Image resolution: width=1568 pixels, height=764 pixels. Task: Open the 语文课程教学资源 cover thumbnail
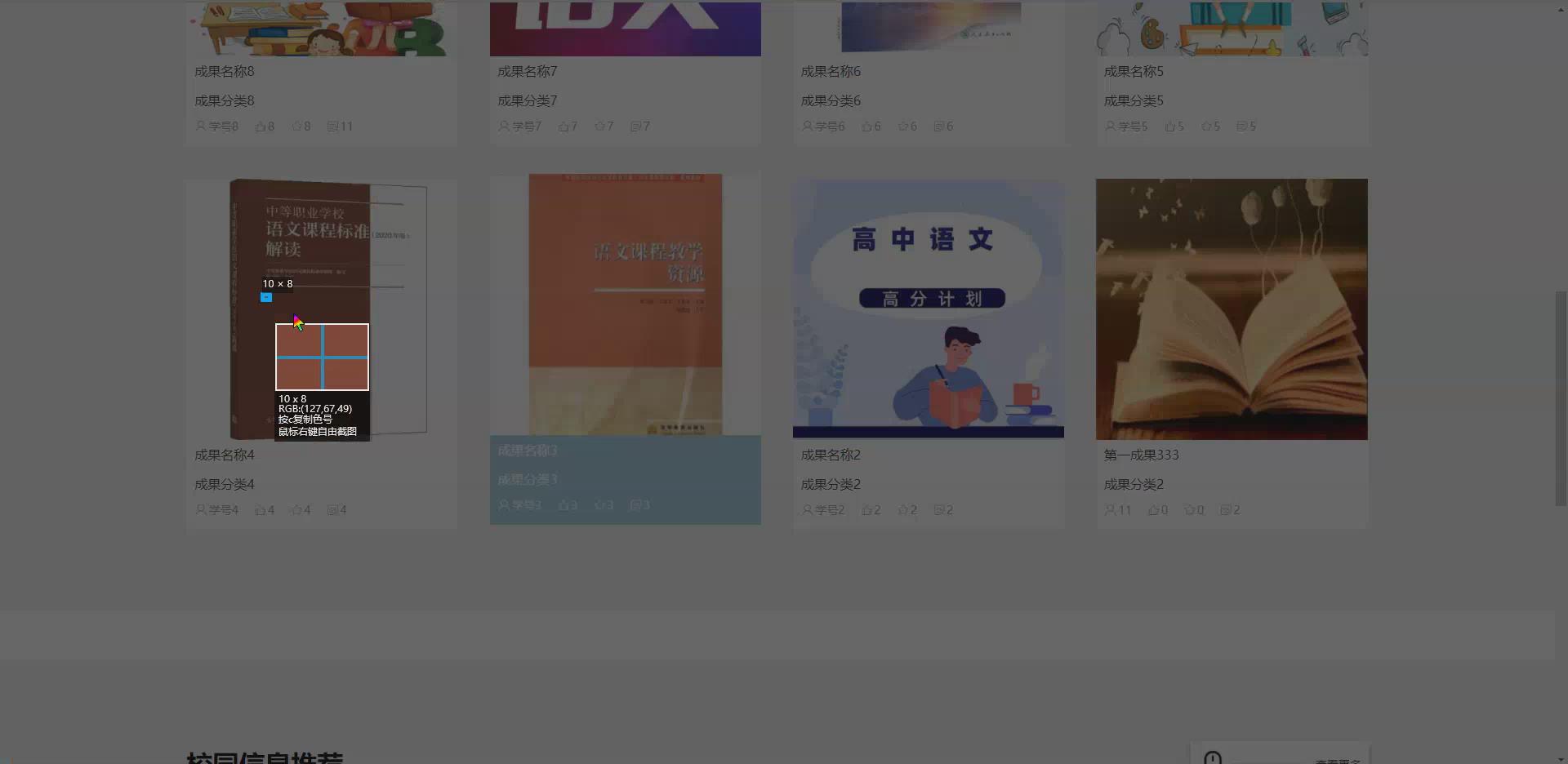(x=625, y=304)
